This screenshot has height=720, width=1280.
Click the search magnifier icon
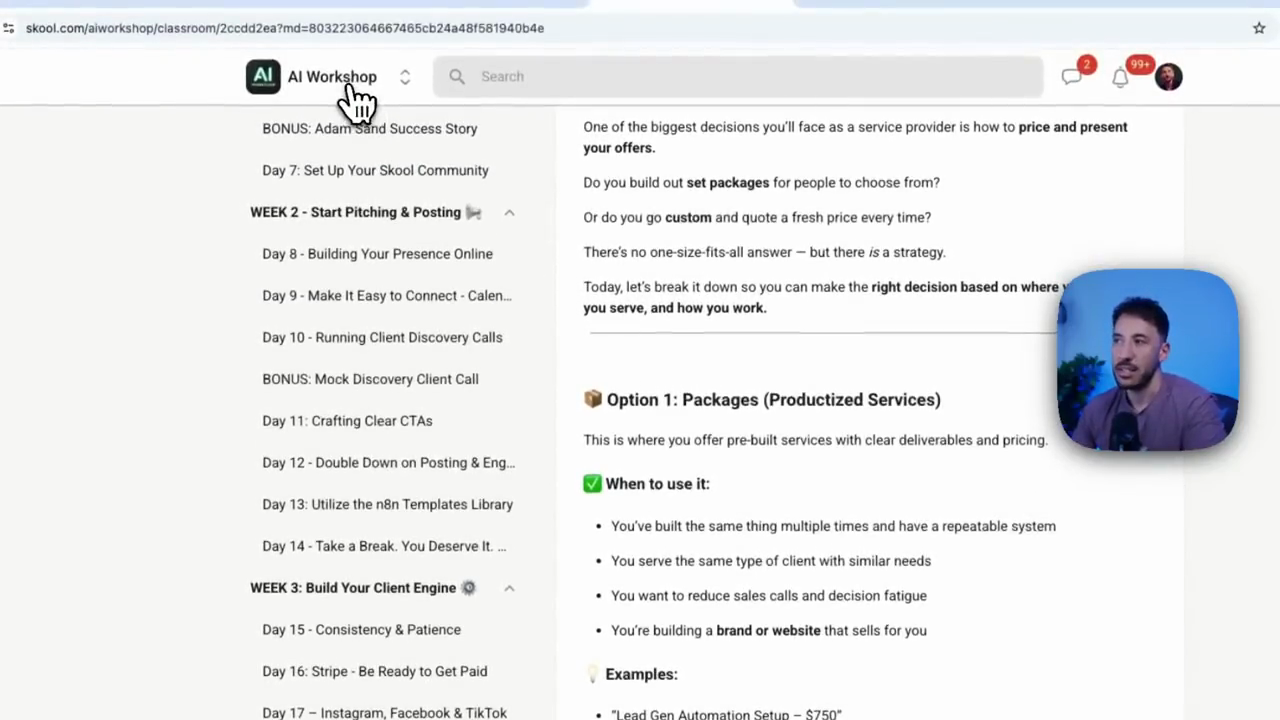coord(457,76)
